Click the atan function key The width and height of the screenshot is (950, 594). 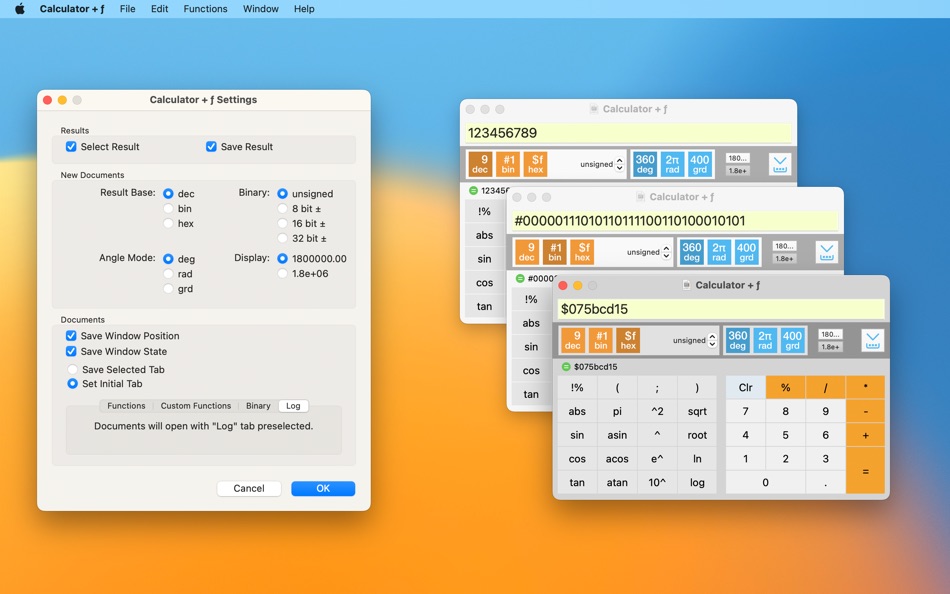point(617,482)
